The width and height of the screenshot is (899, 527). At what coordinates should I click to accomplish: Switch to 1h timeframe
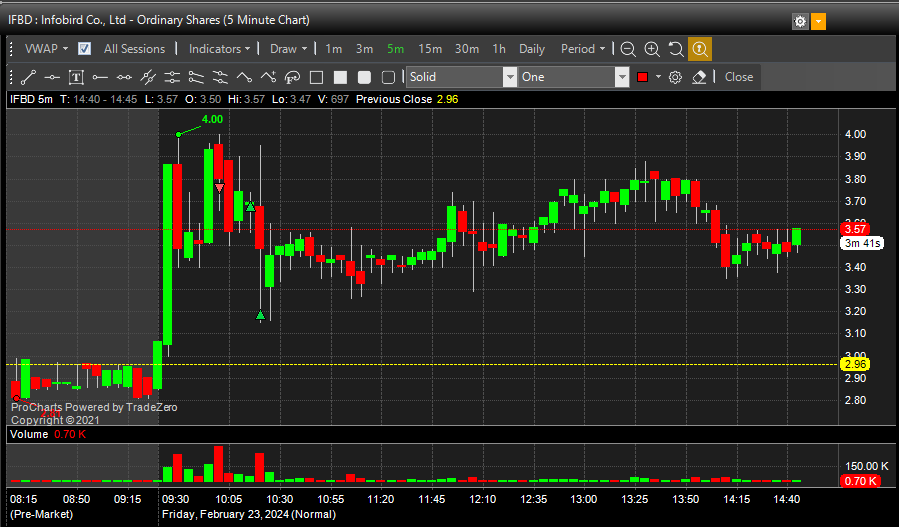pos(499,49)
